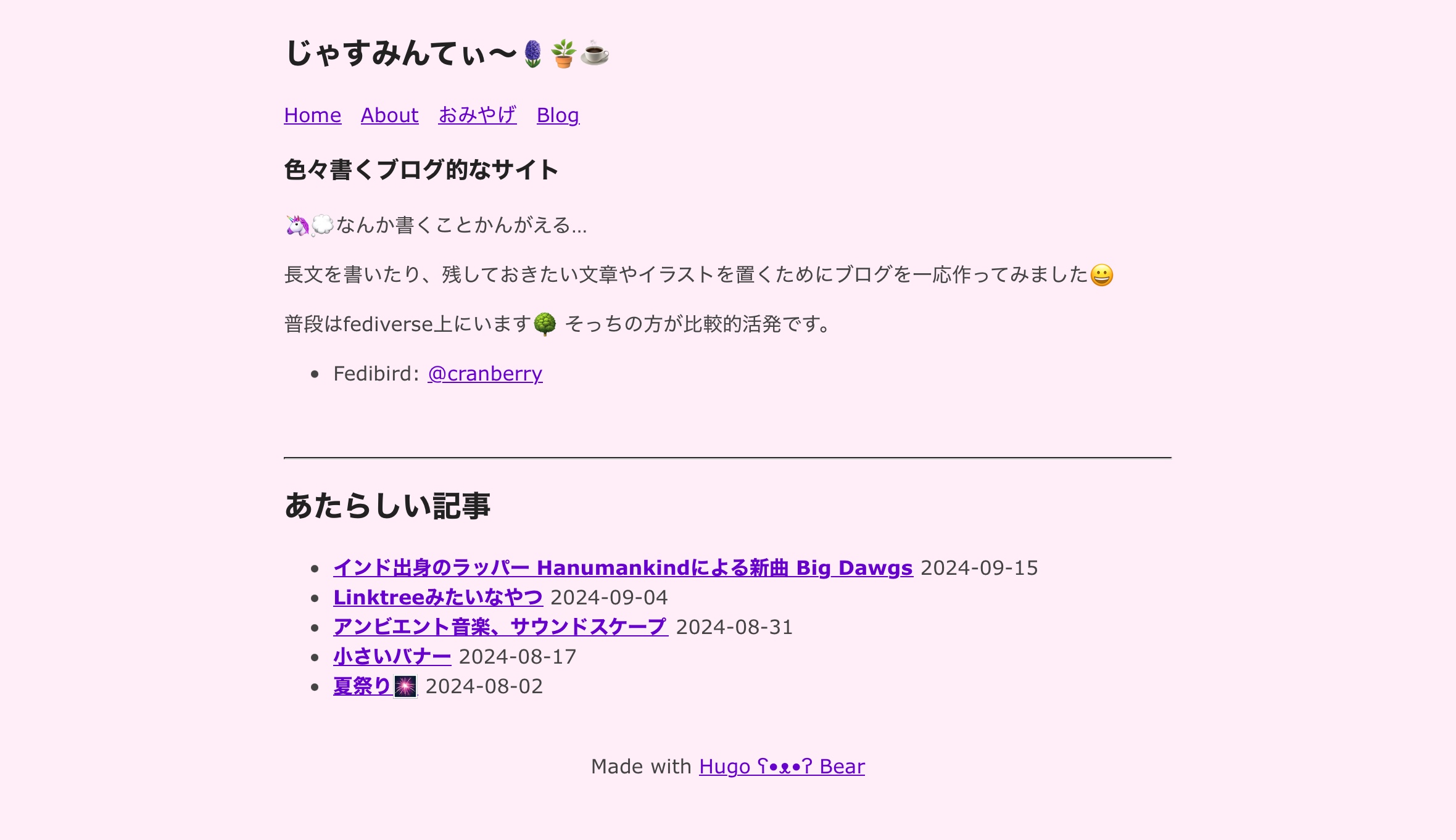
Task: Visit the Hugo Bear footer link
Action: pos(782,767)
